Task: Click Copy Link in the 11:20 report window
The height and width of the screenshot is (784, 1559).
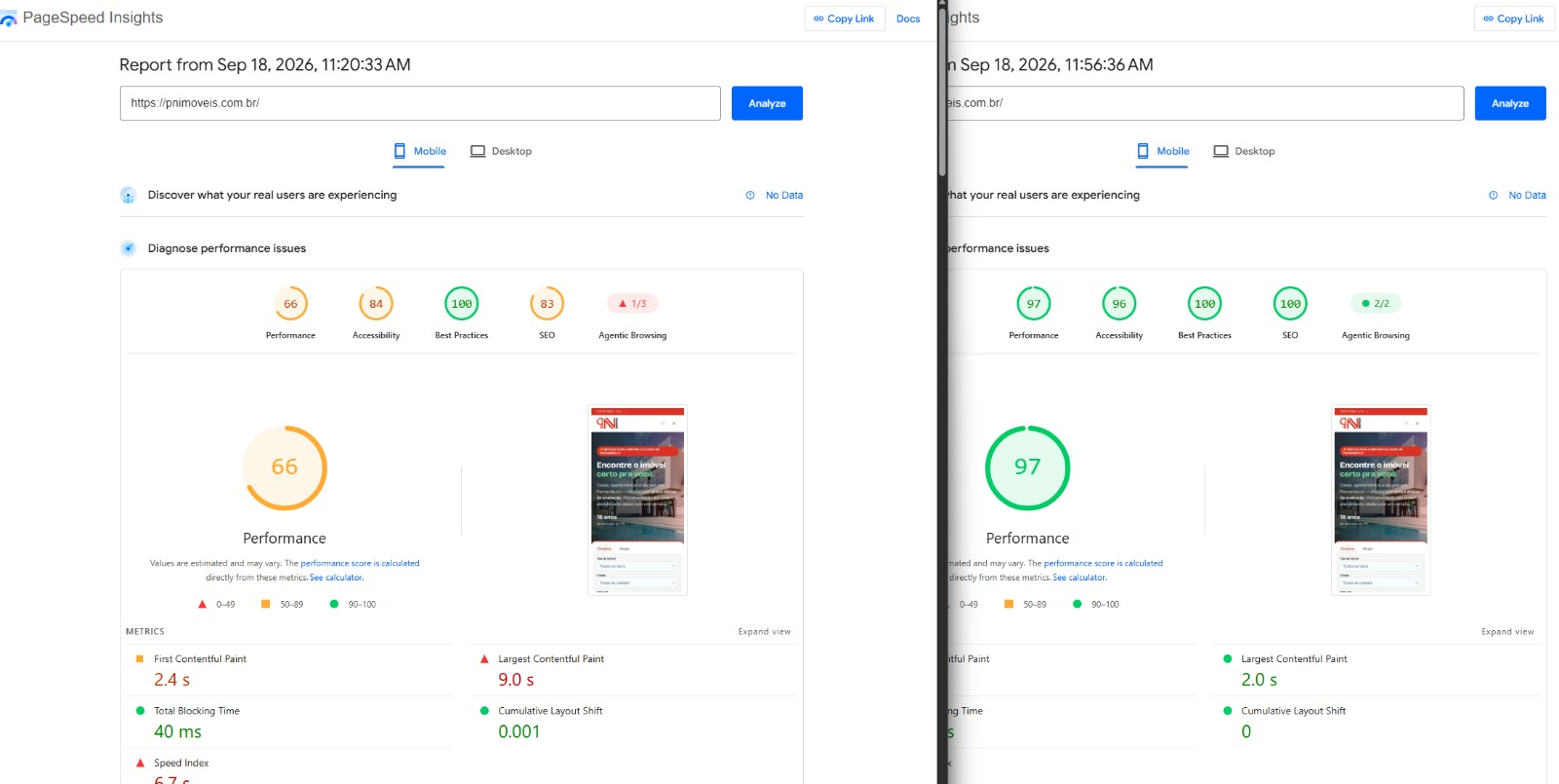Action: (844, 19)
